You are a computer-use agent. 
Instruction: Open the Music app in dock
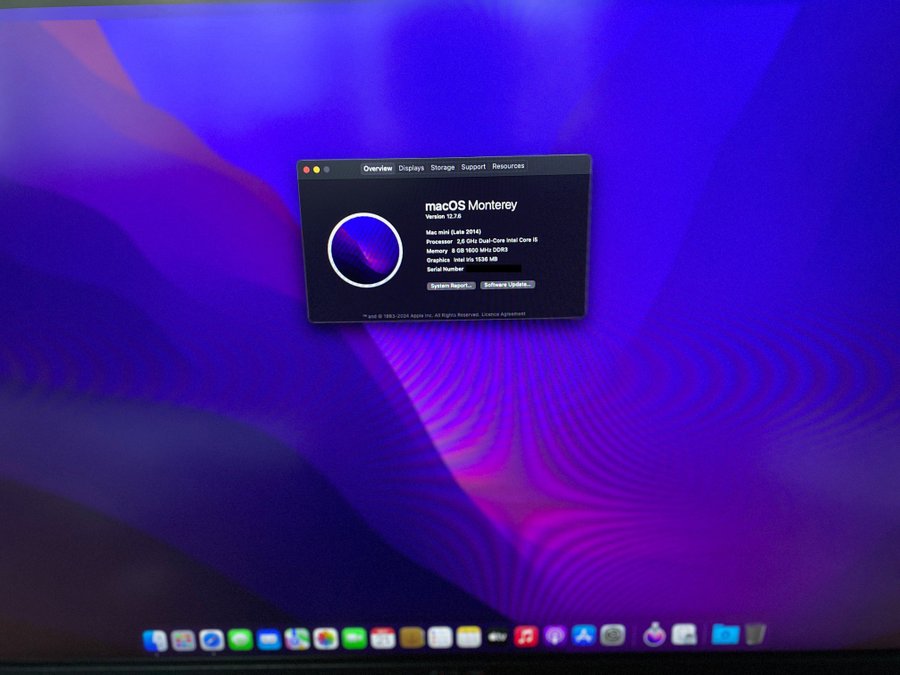tap(527, 636)
